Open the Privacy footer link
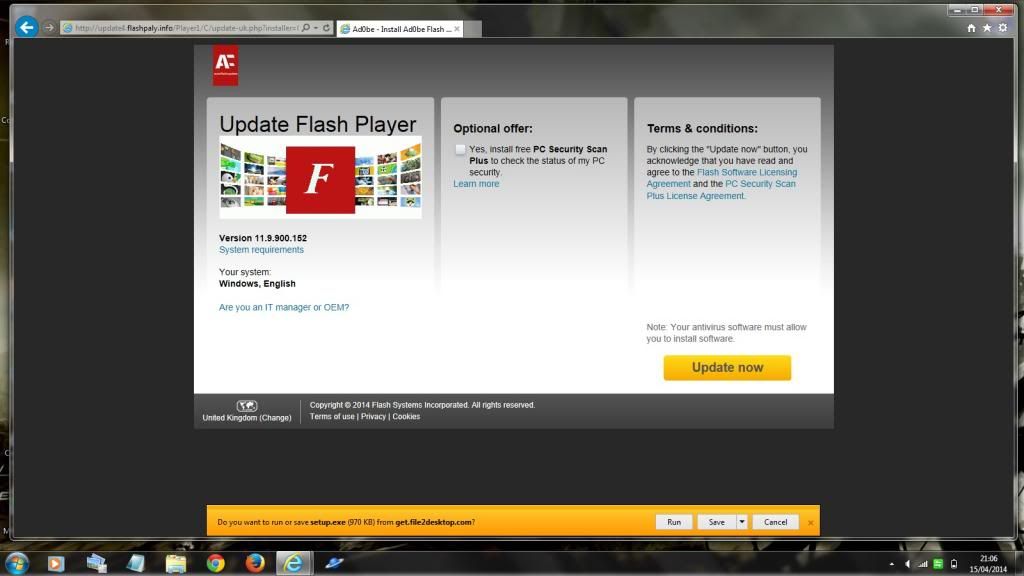 [374, 417]
